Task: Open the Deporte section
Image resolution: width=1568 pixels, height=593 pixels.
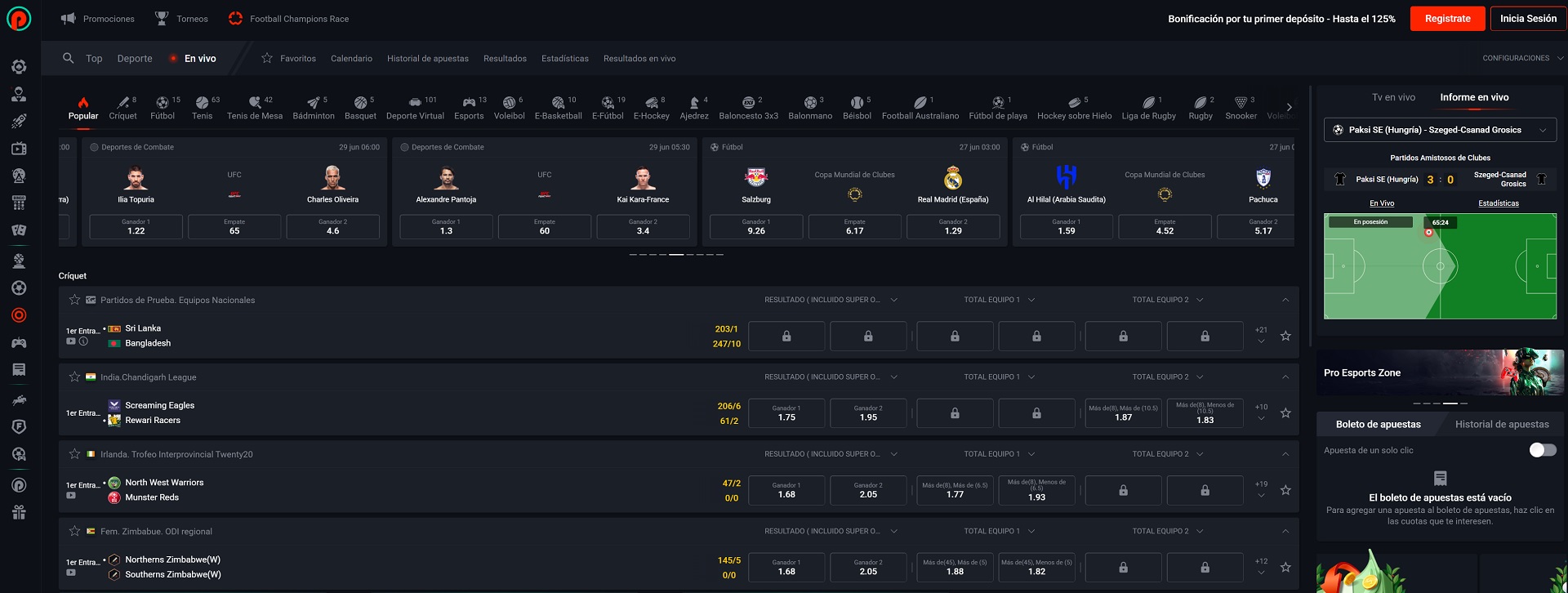Action: (x=135, y=58)
